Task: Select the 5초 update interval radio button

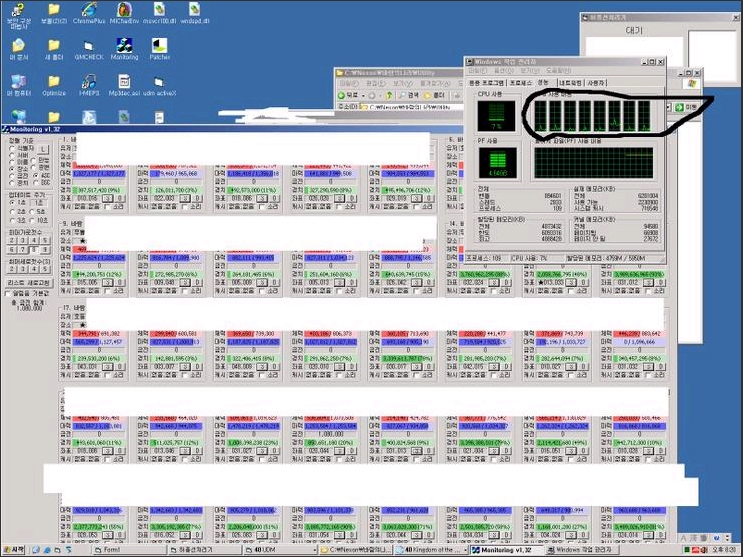Action: click(x=34, y=211)
